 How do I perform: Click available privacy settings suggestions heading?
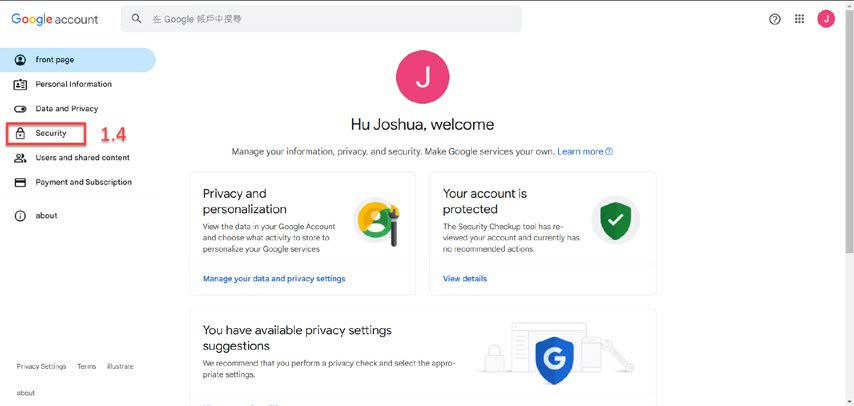[x=297, y=338]
